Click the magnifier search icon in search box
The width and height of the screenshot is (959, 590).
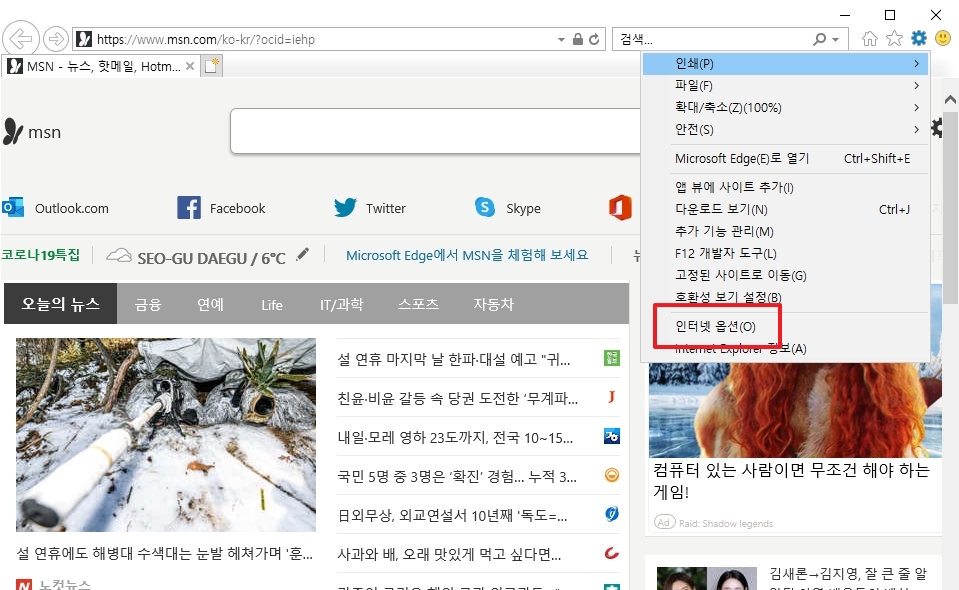click(x=820, y=39)
